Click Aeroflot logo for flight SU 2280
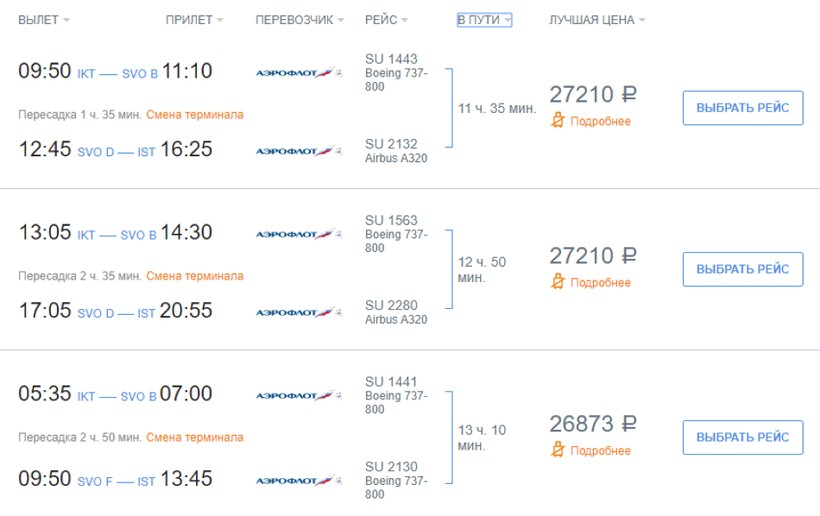 click(298, 312)
